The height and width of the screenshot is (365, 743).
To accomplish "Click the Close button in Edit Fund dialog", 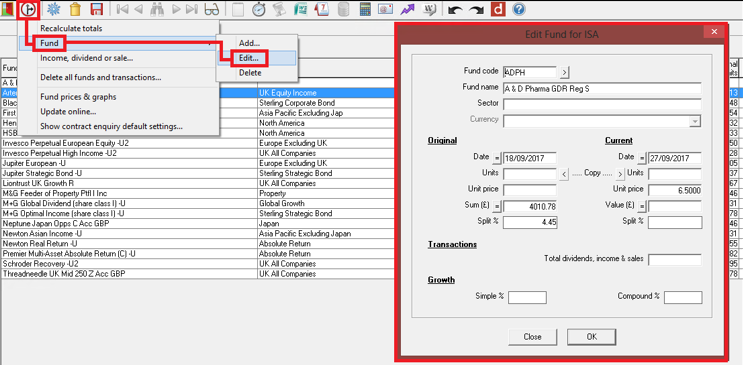I will tap(532, 337).
